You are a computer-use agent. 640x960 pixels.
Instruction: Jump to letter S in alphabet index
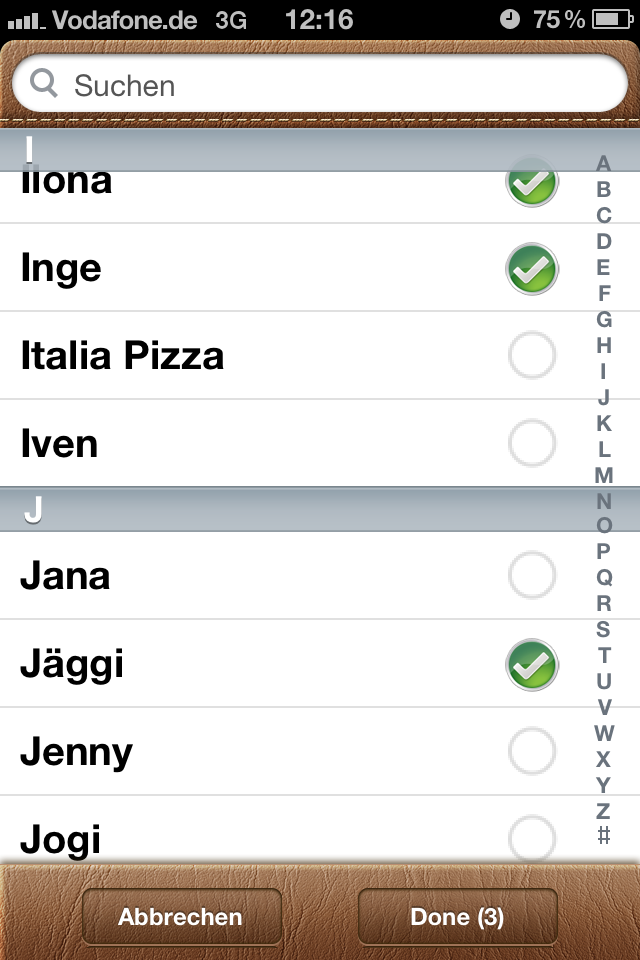pyautogui.click(x=603, y=629)
